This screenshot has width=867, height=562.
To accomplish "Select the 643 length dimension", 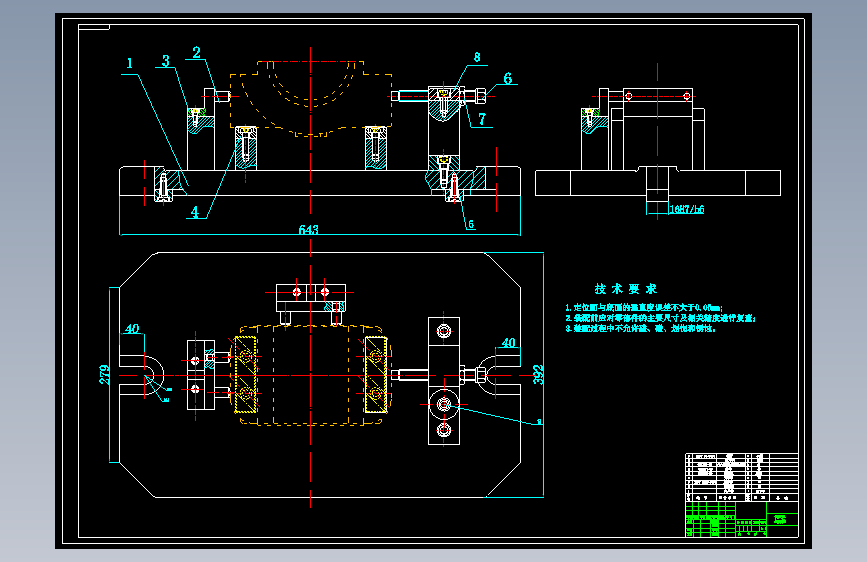I will 309,229.
